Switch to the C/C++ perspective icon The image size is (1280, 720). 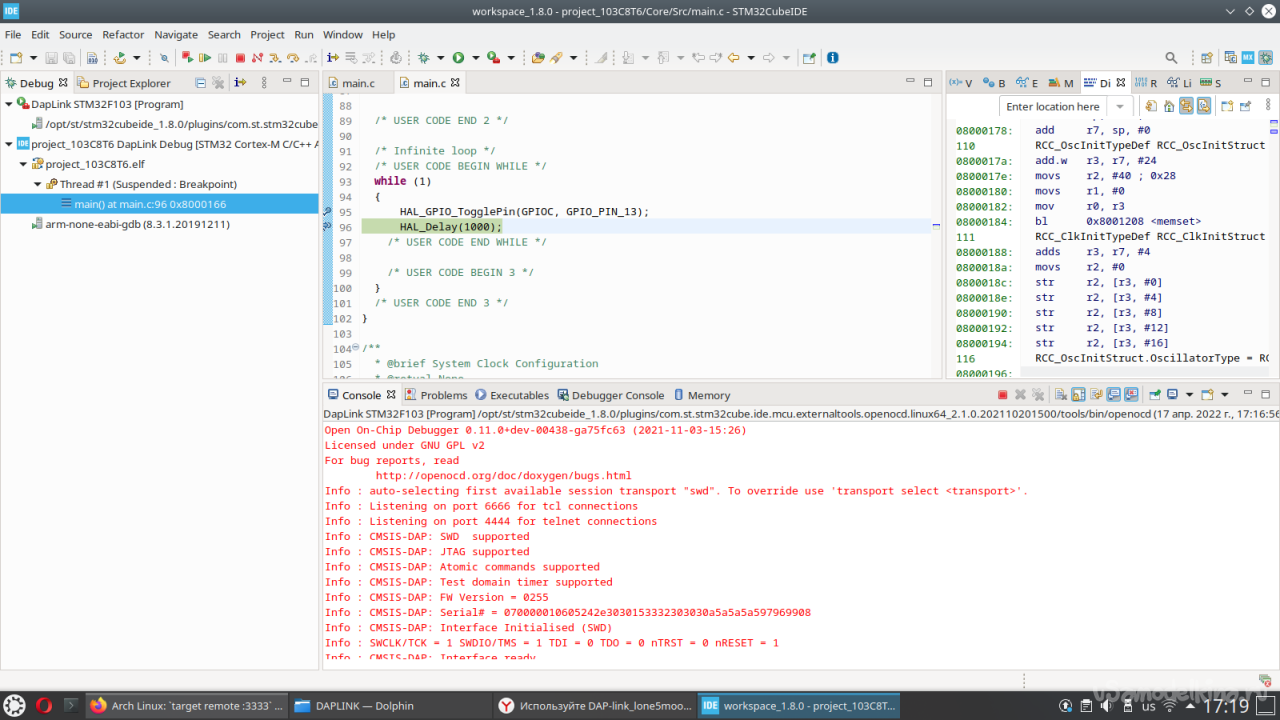1230,58
